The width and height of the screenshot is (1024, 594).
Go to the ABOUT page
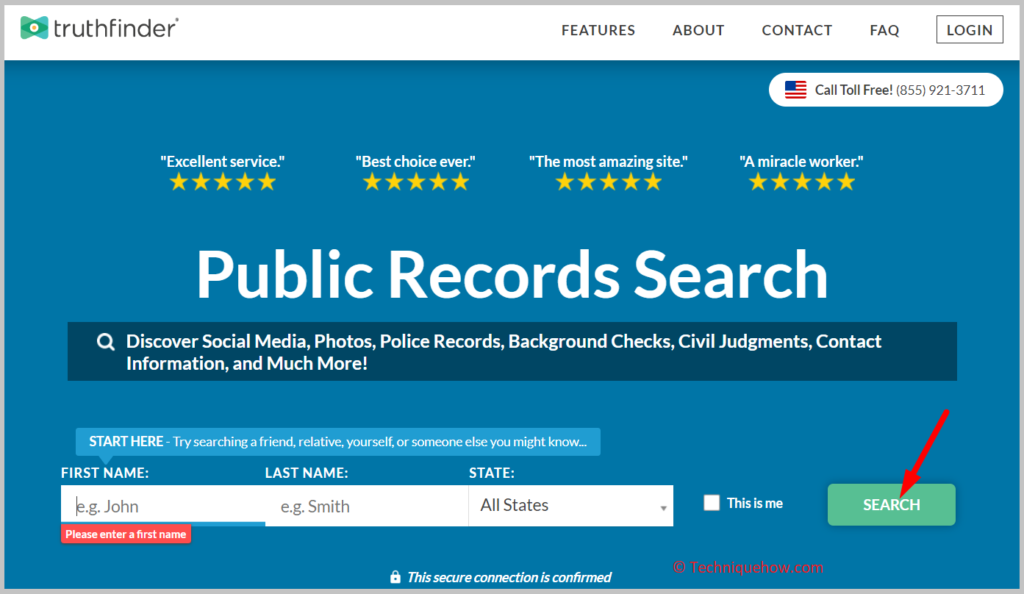[698, 30]
